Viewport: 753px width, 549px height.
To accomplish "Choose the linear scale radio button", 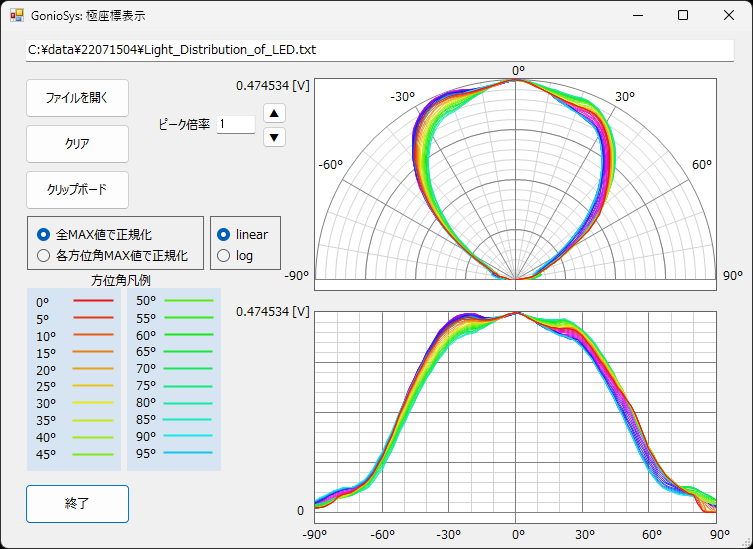I will pos(224,235).
